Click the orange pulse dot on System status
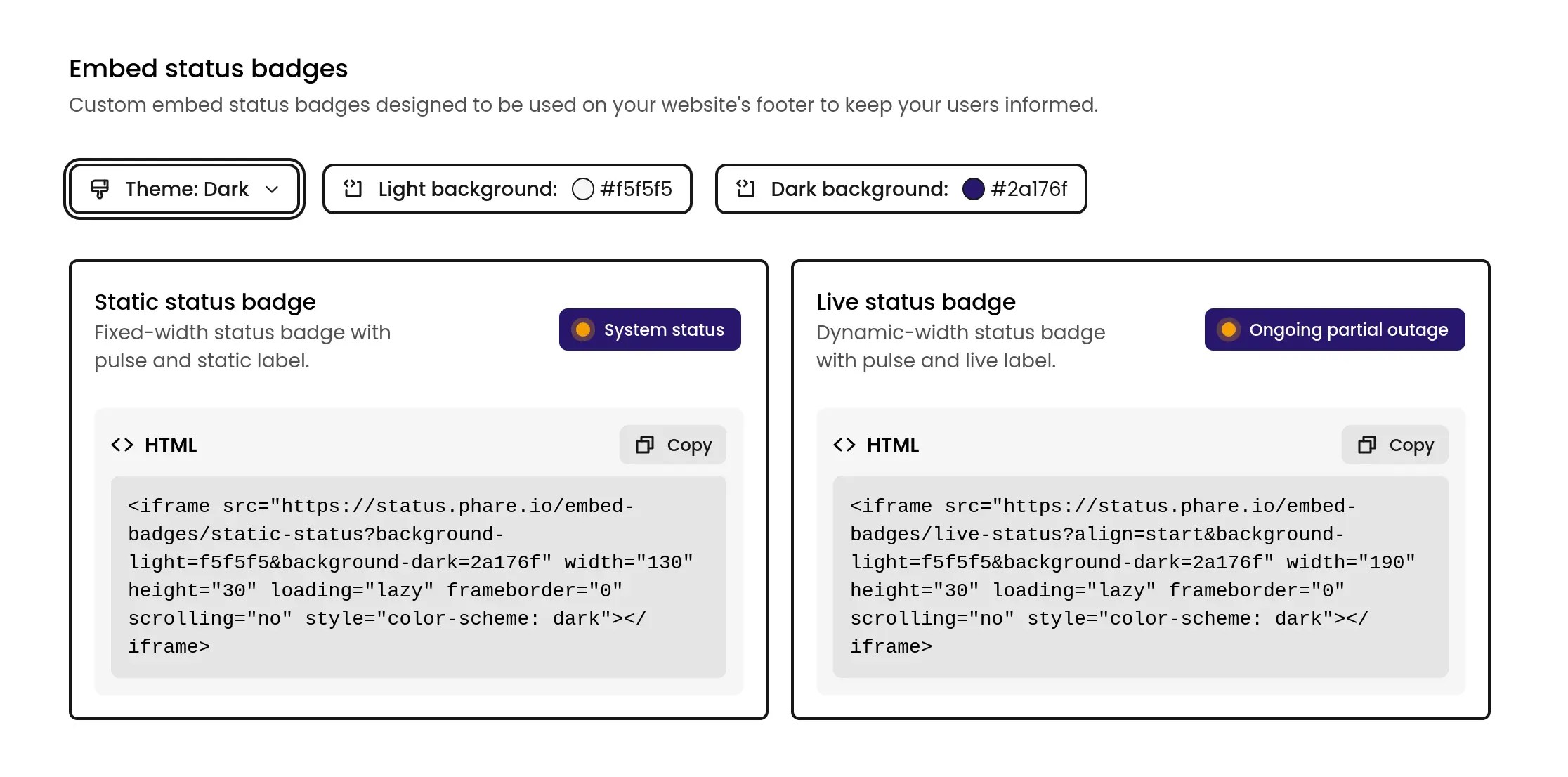This screenshot has width=1568, height=777. [x=583, y=329]
